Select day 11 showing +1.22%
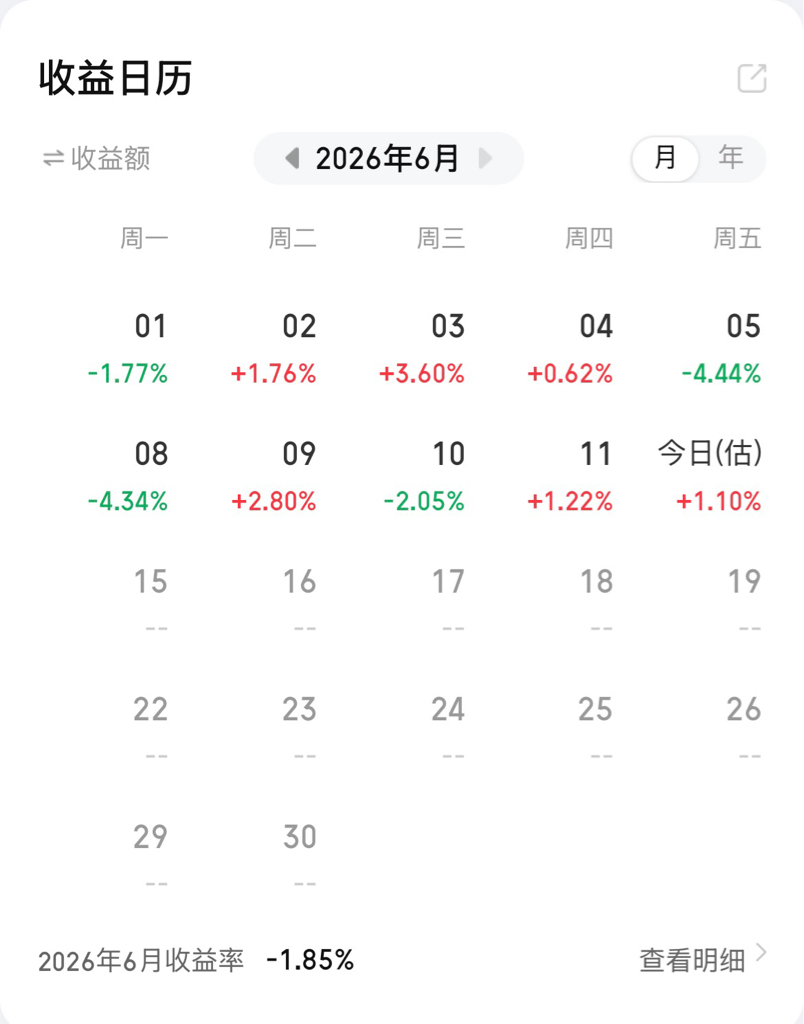The height and width of the screenshot is (1024, 804). point(570,477)
